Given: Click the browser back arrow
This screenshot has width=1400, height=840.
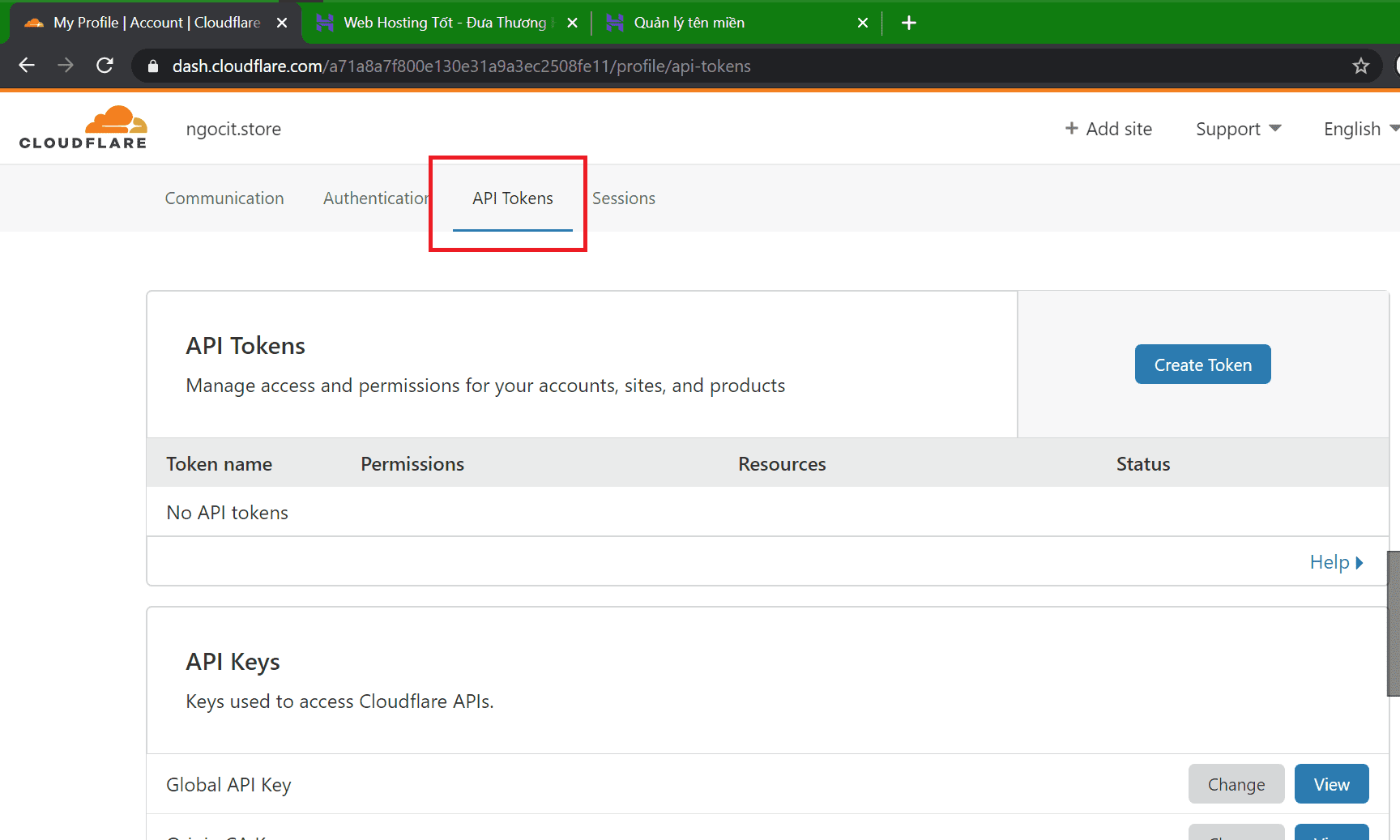Looking at the screenshot, I should (x=27, y=66).
